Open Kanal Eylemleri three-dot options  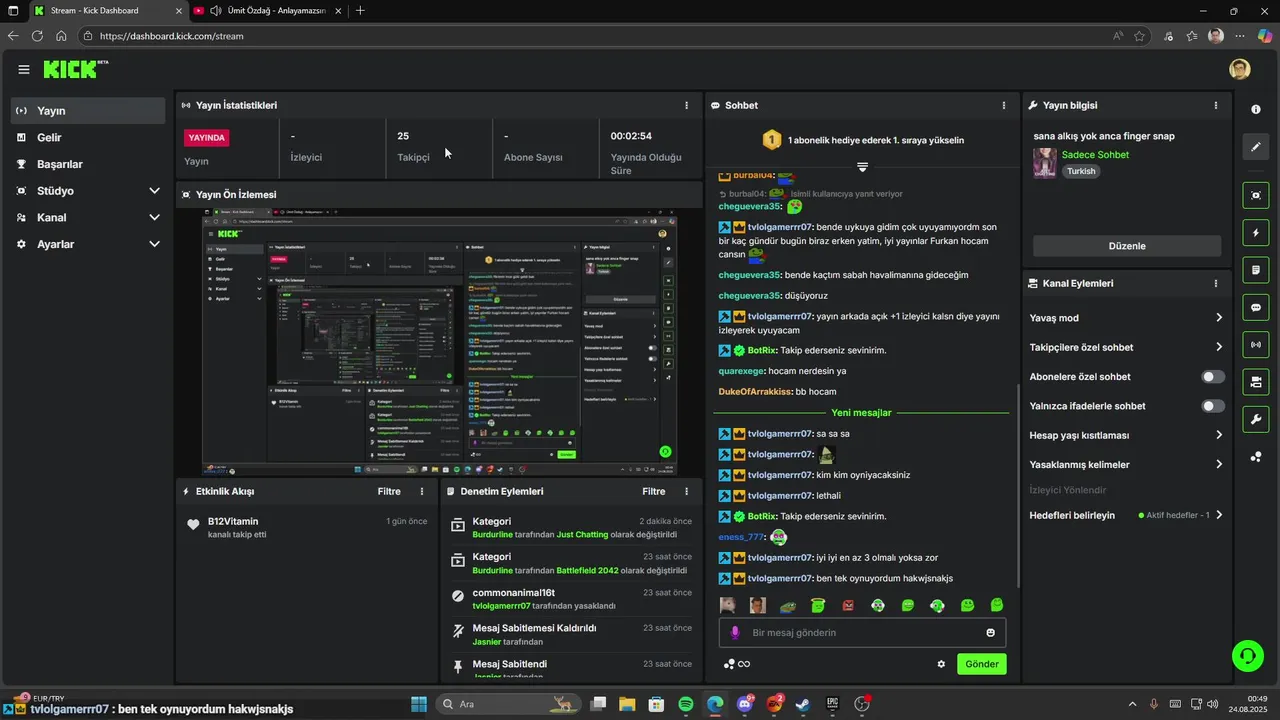pos(1216,283)
